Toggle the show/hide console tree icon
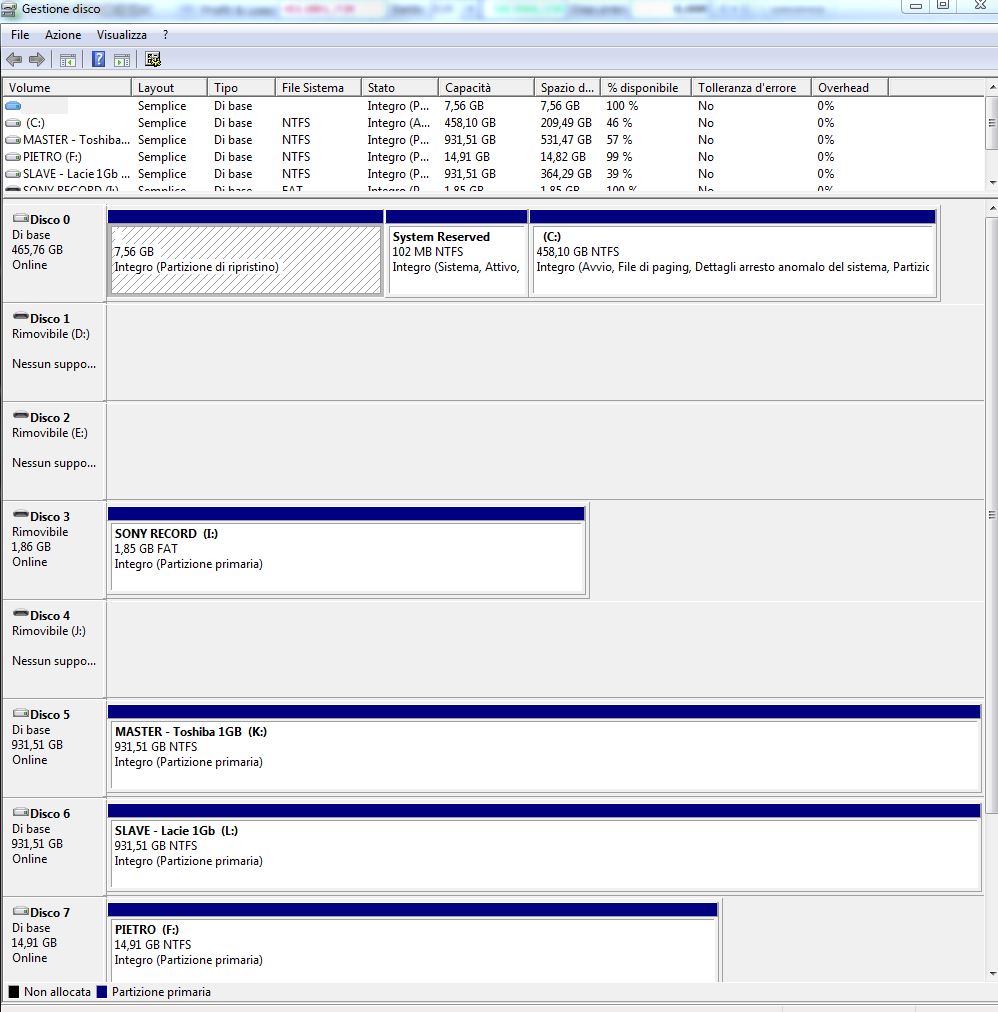Image resolution: width=998 pixels, height=1012 pixels. [68, 60]
